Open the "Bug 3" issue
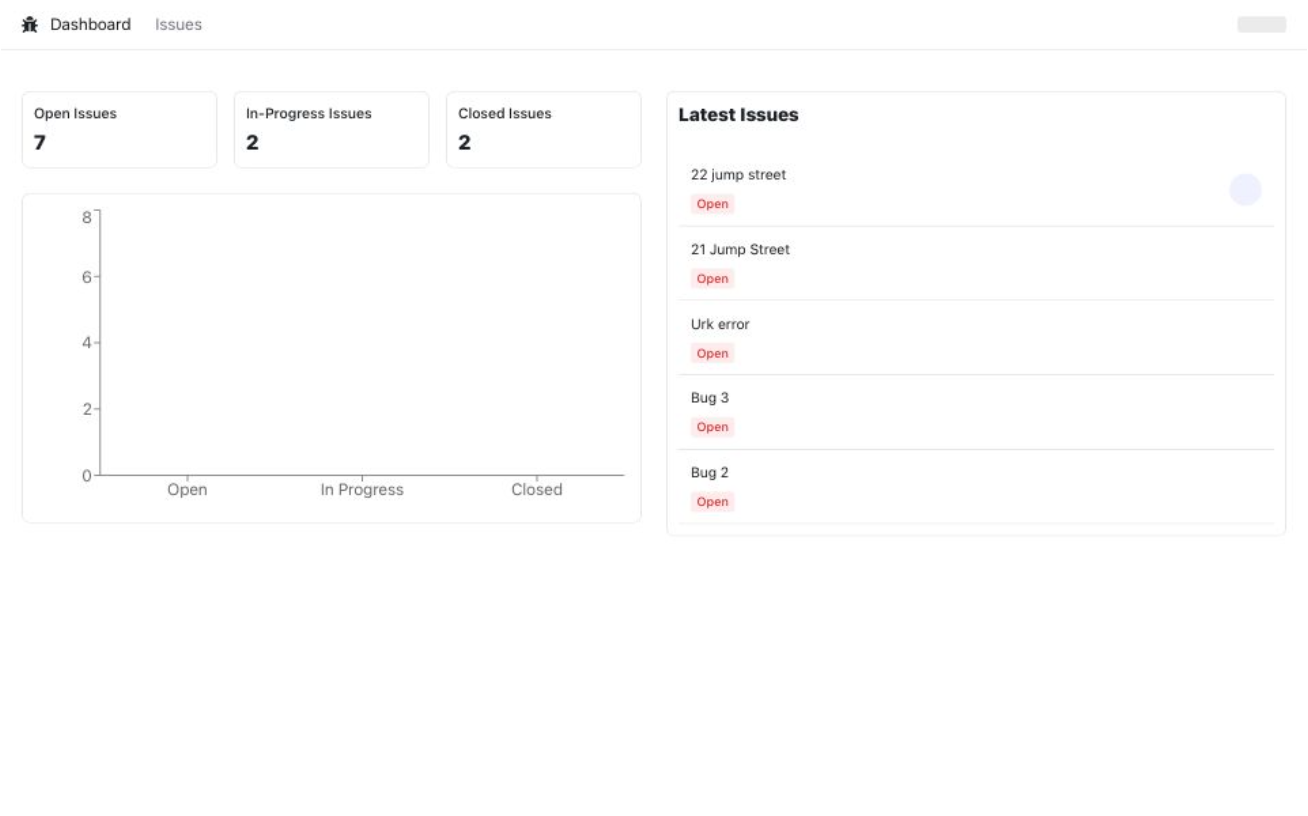The width and height of the screenshot is (1308, 816). 710,398
